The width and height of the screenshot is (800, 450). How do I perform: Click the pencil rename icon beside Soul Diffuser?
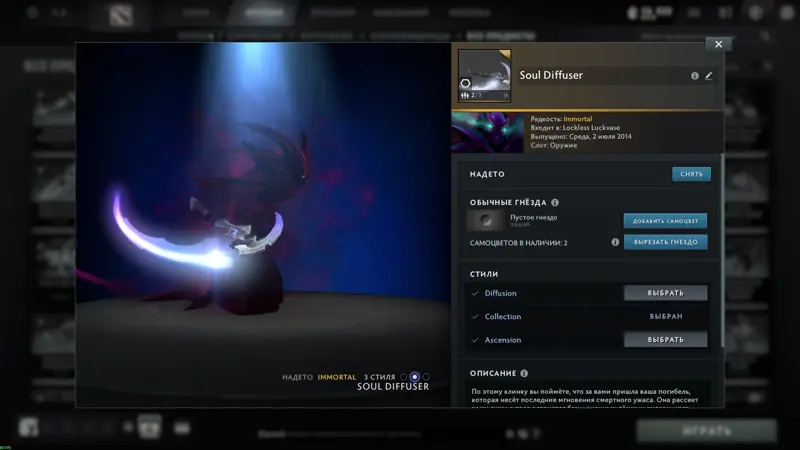(x=709, y=76)
